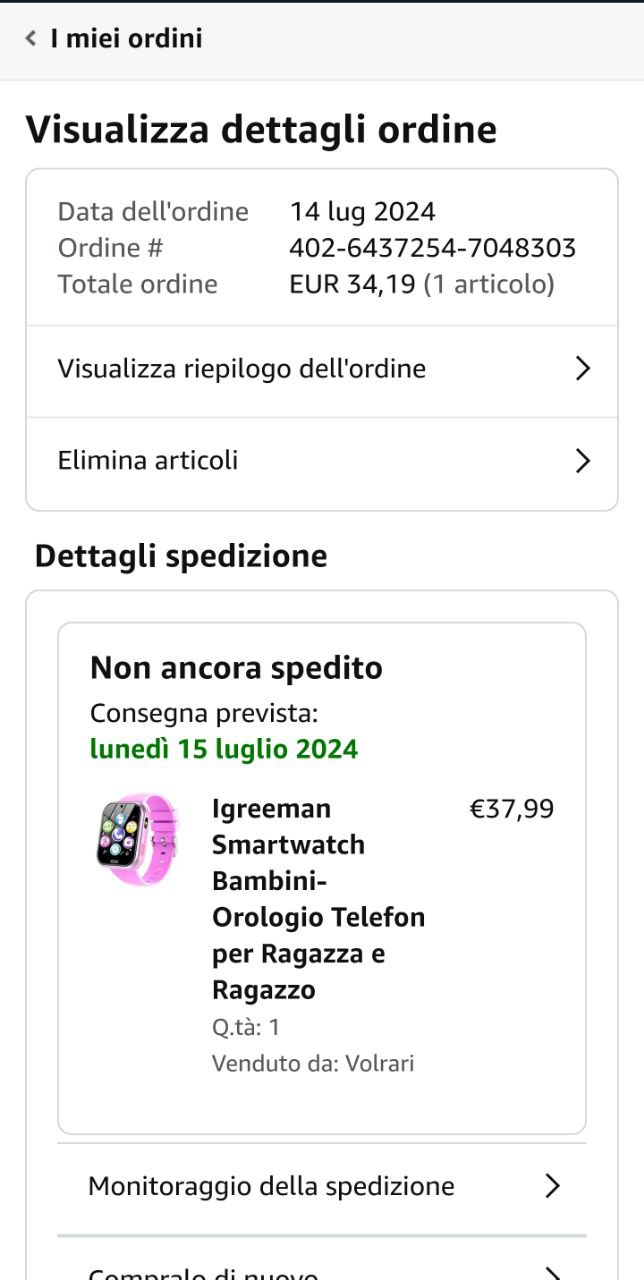Tap the back arrow icon at top
This screenshot has width=644, height=1280.
31,39
